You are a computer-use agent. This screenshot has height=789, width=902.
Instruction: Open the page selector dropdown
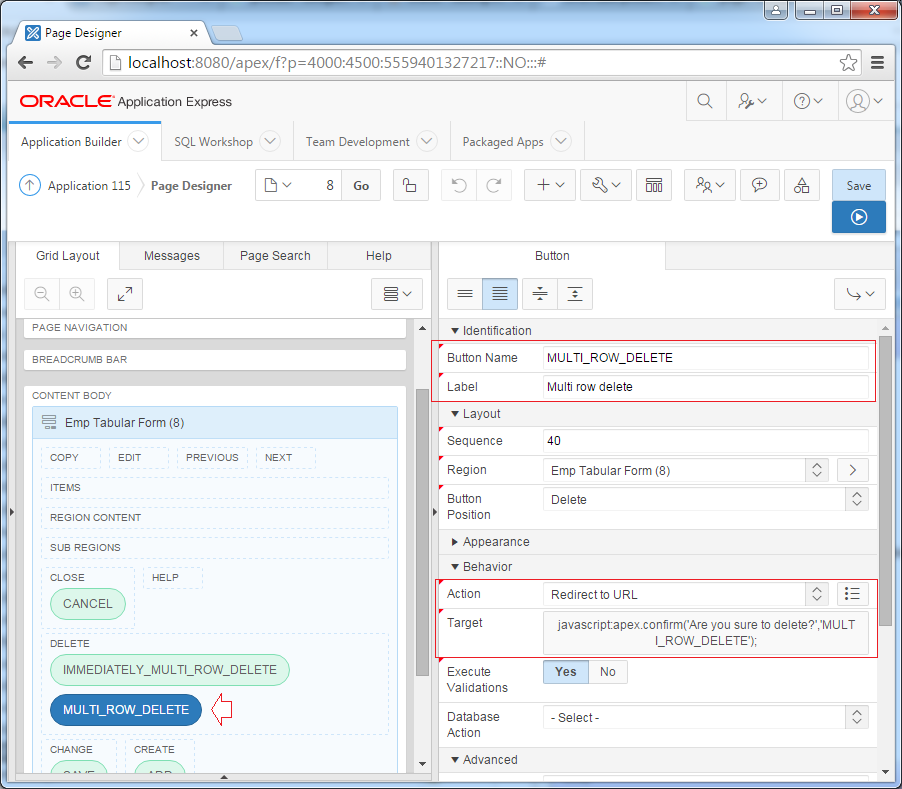point(278,185)
